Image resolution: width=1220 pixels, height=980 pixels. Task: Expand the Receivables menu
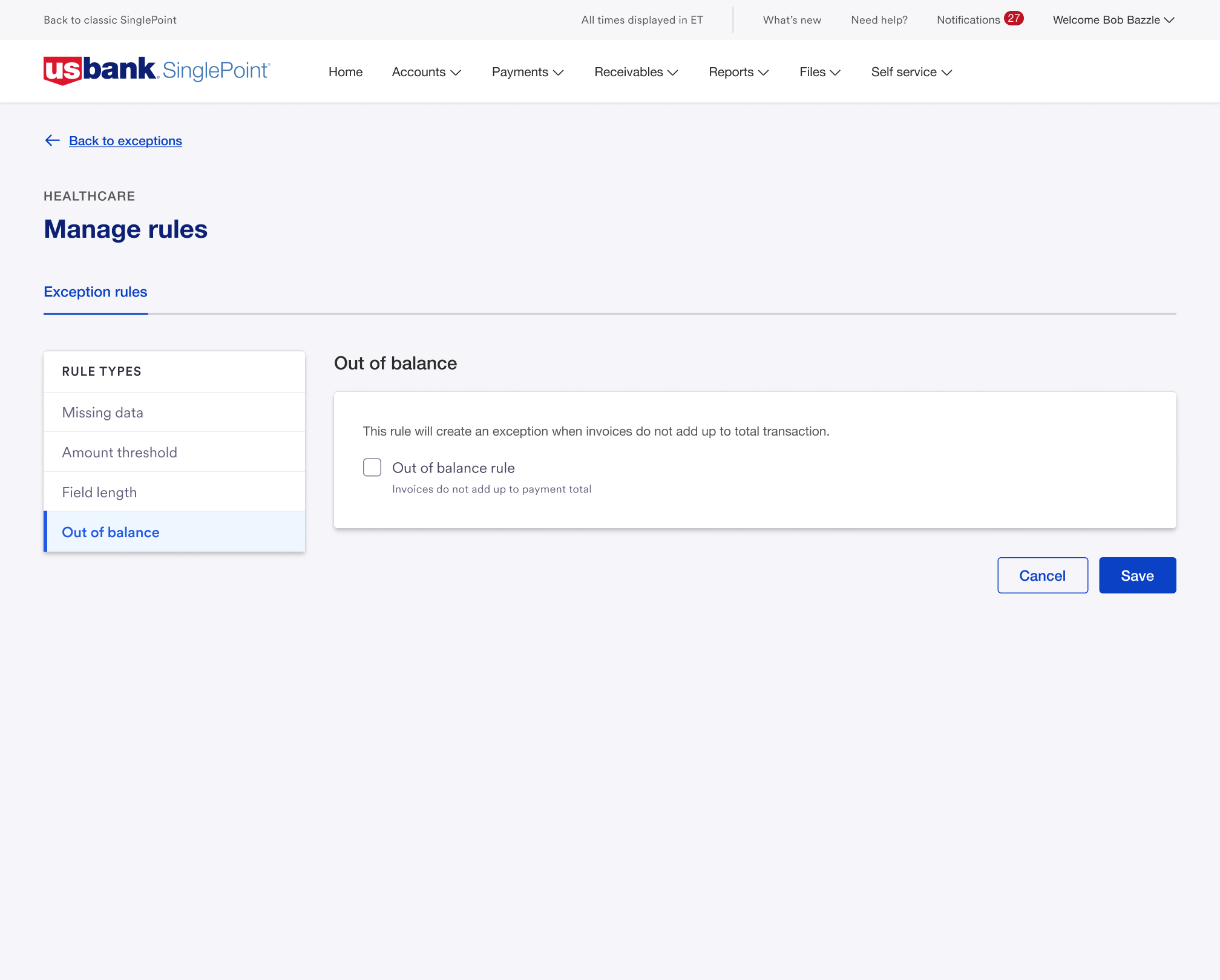(x=635, y=72)
